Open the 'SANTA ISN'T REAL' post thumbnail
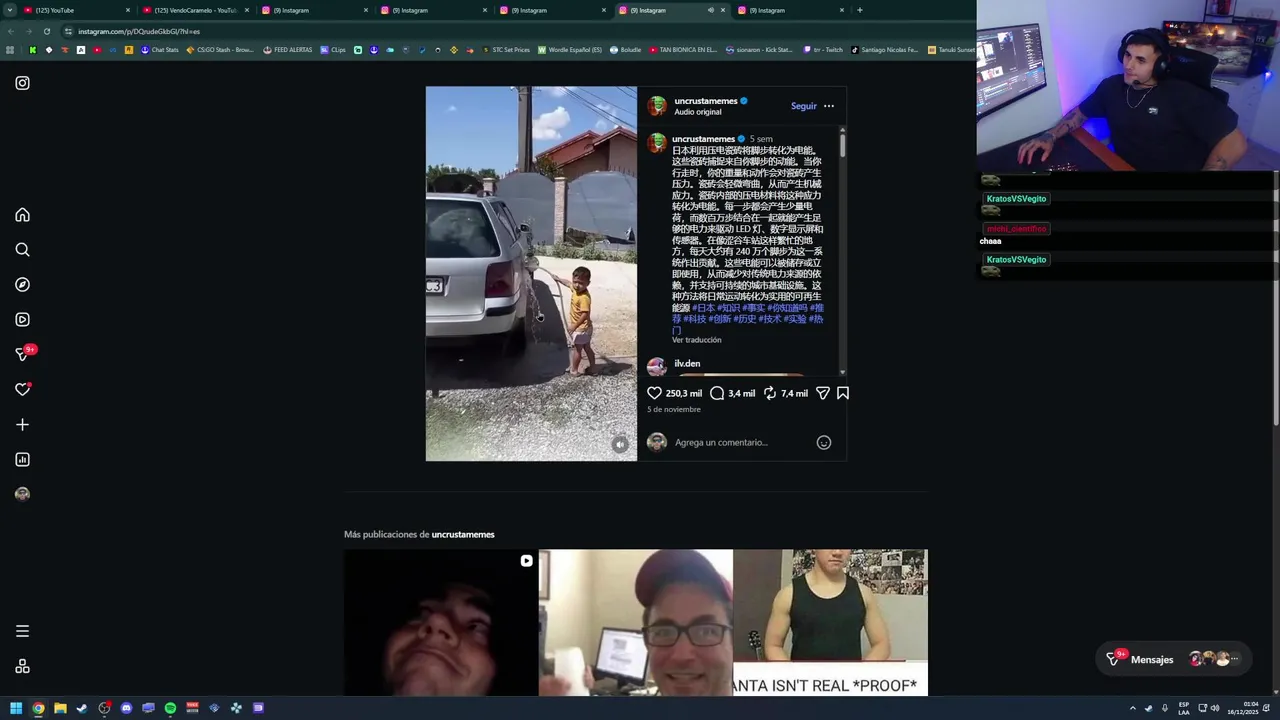 tap(830, 622)
